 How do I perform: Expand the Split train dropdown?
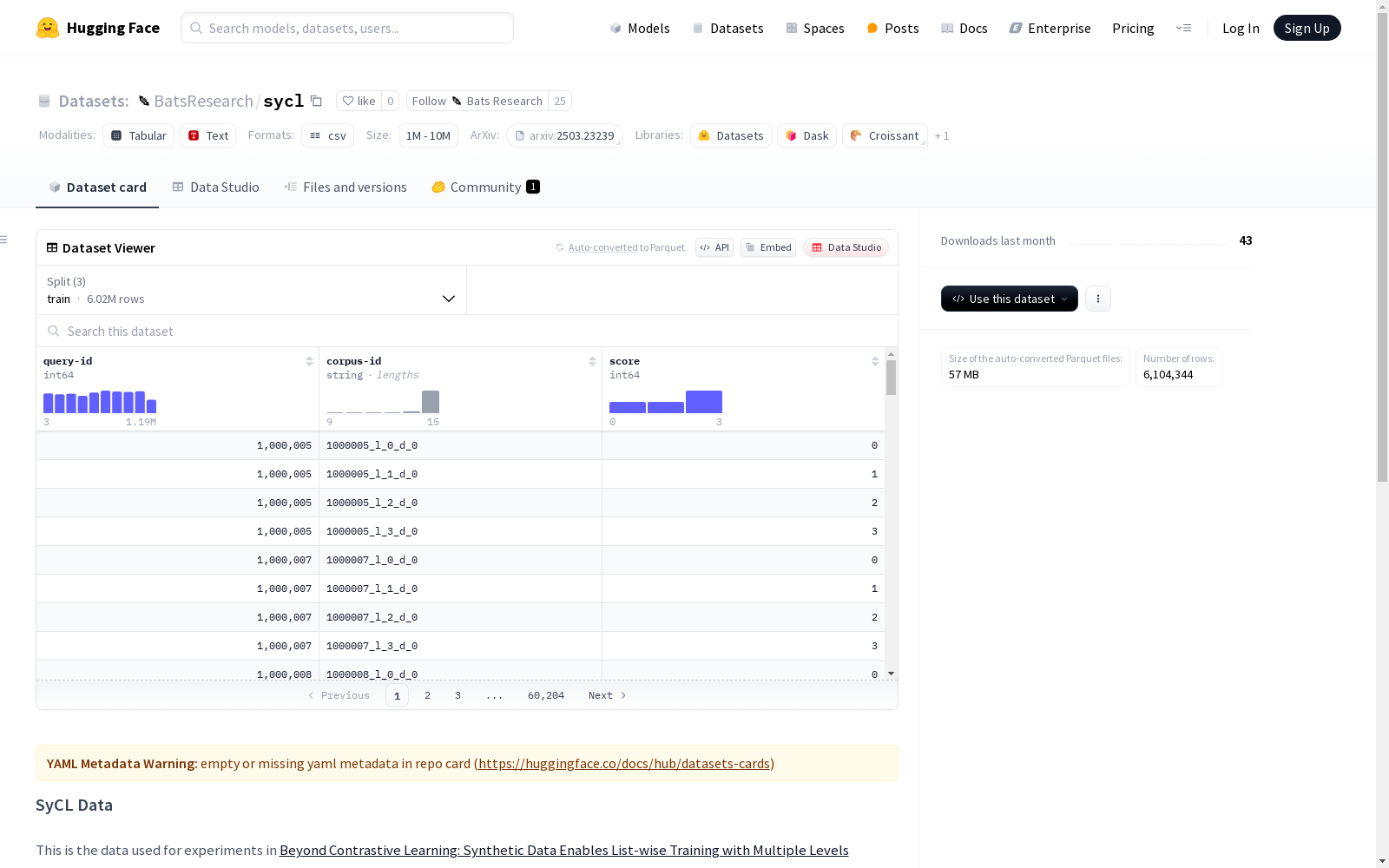[x=252, y=290]
